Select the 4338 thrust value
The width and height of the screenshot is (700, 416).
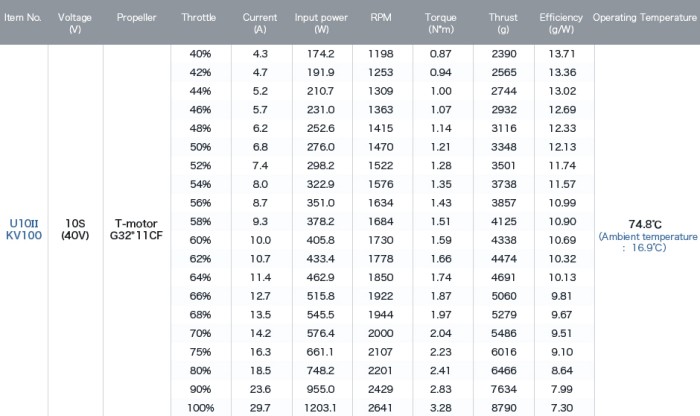pos(504,240)
